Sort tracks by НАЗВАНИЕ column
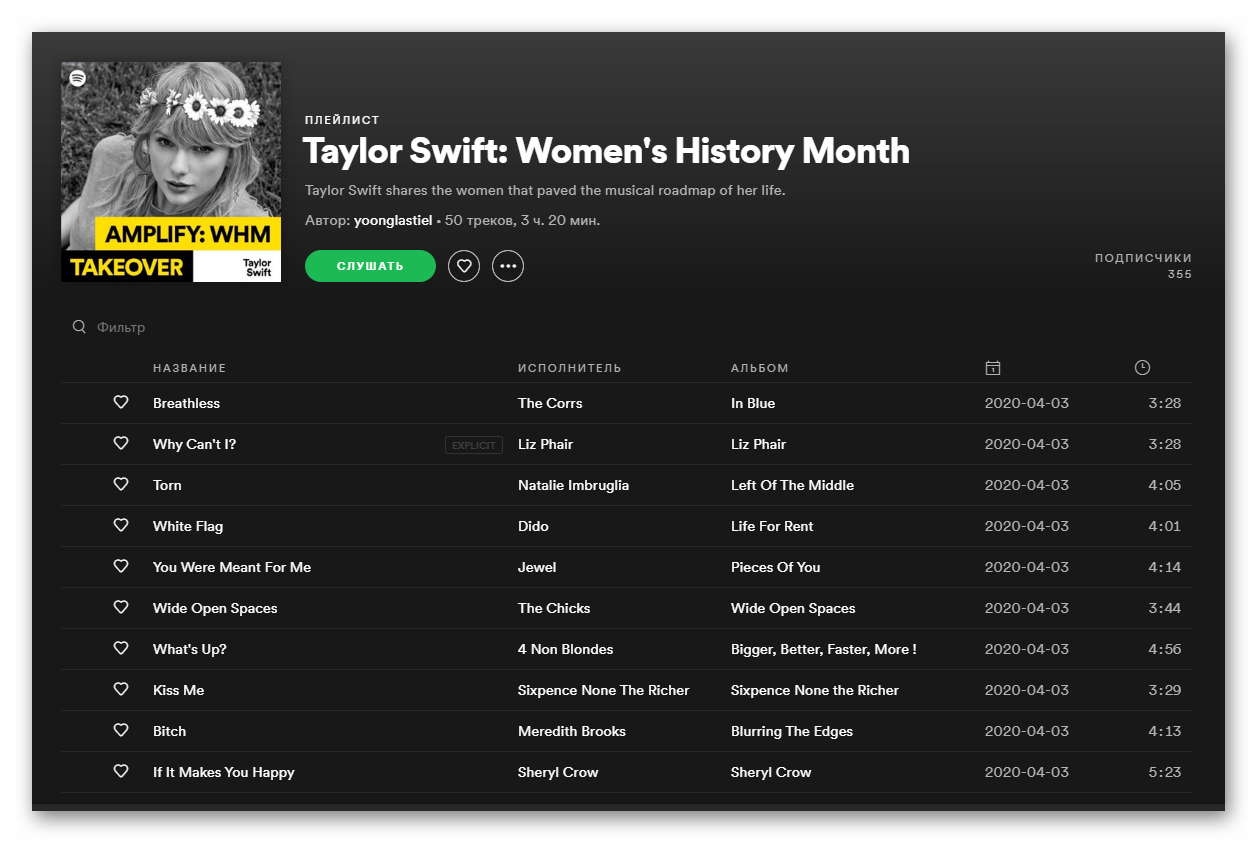 click(190, 368)
